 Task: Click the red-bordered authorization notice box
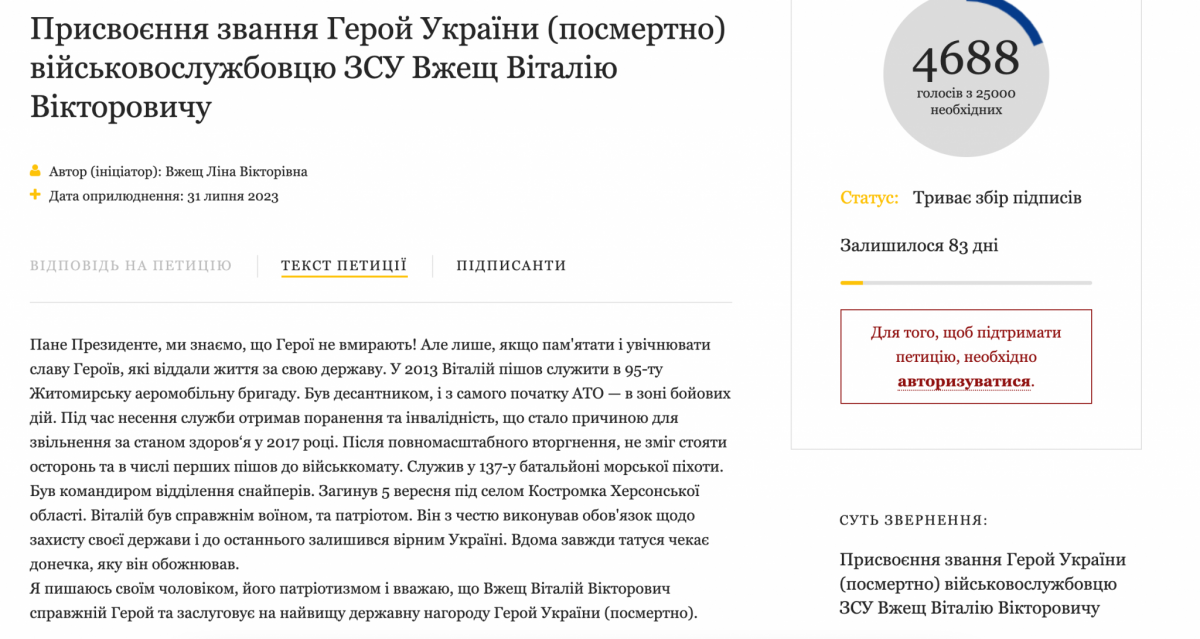pyautogui.click(x=966, y=357)
